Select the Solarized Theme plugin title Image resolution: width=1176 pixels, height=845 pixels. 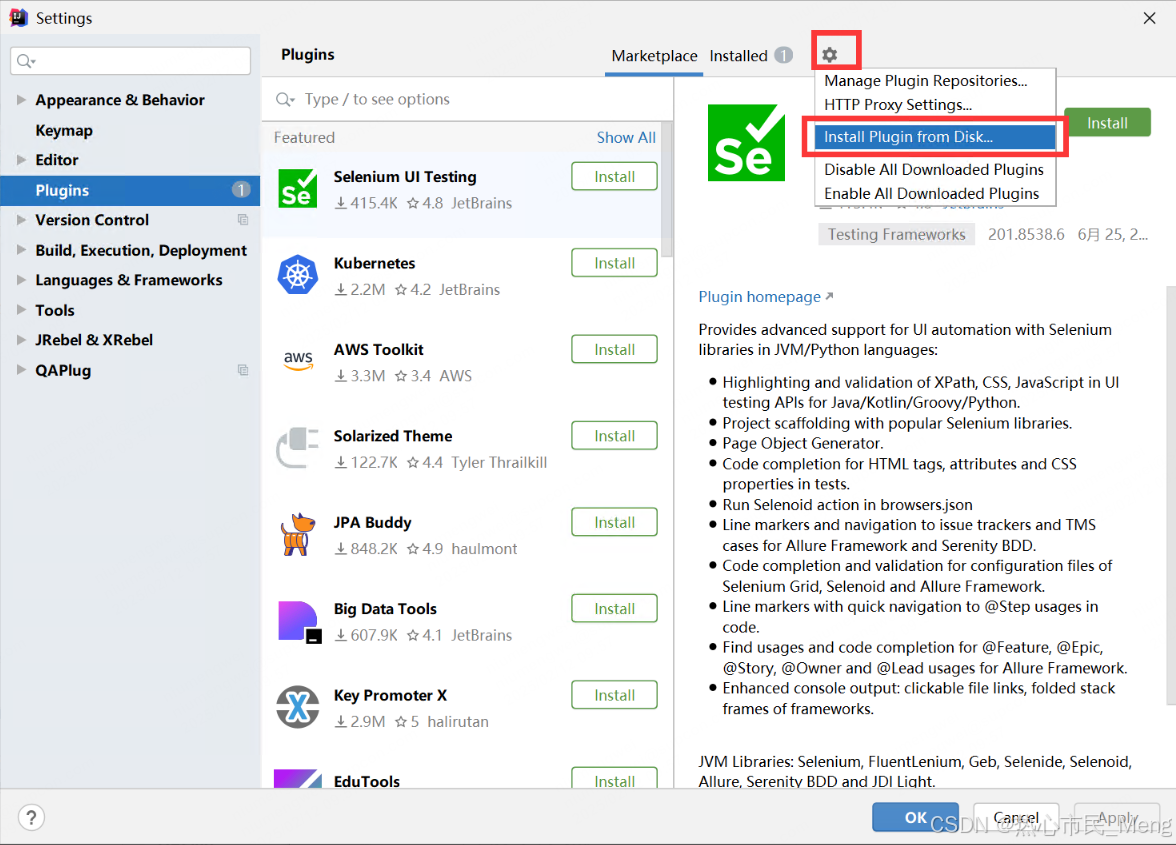point(393,436)
